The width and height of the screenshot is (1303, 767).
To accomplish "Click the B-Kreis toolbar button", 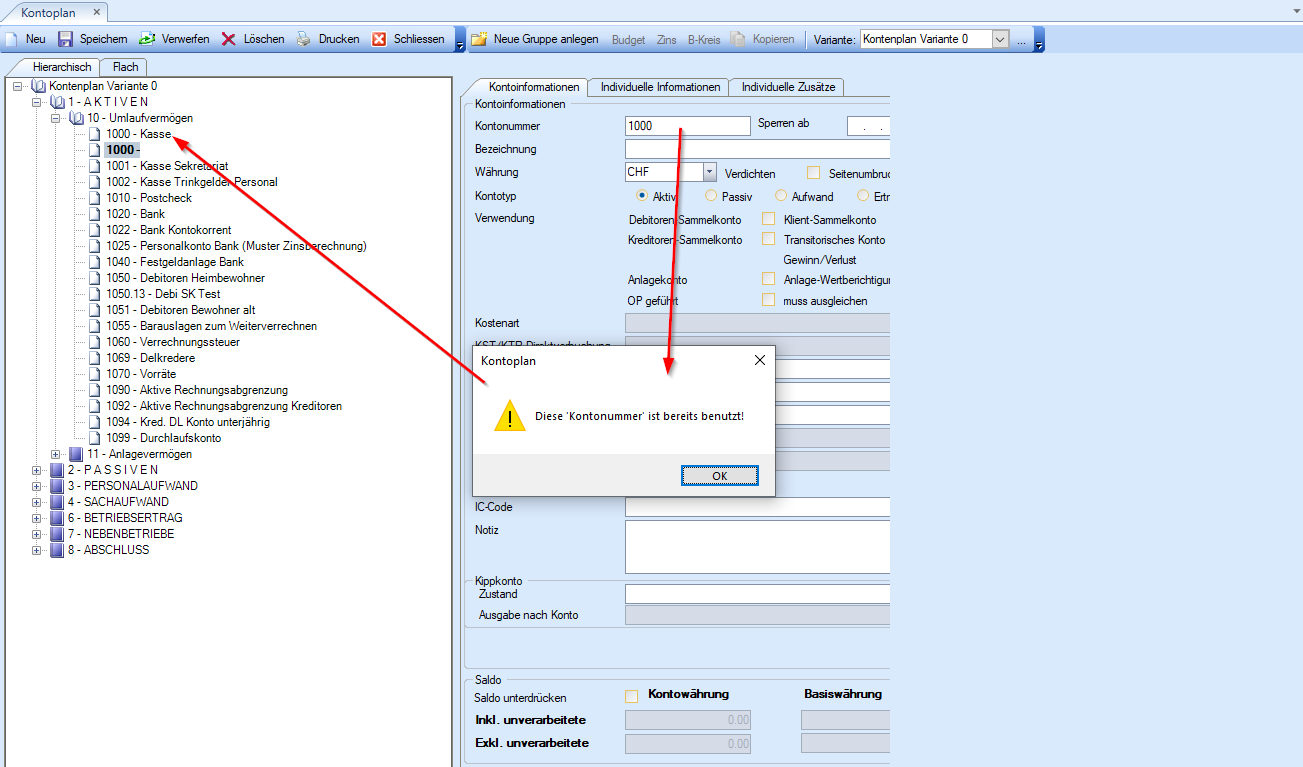I will [704, 39].
